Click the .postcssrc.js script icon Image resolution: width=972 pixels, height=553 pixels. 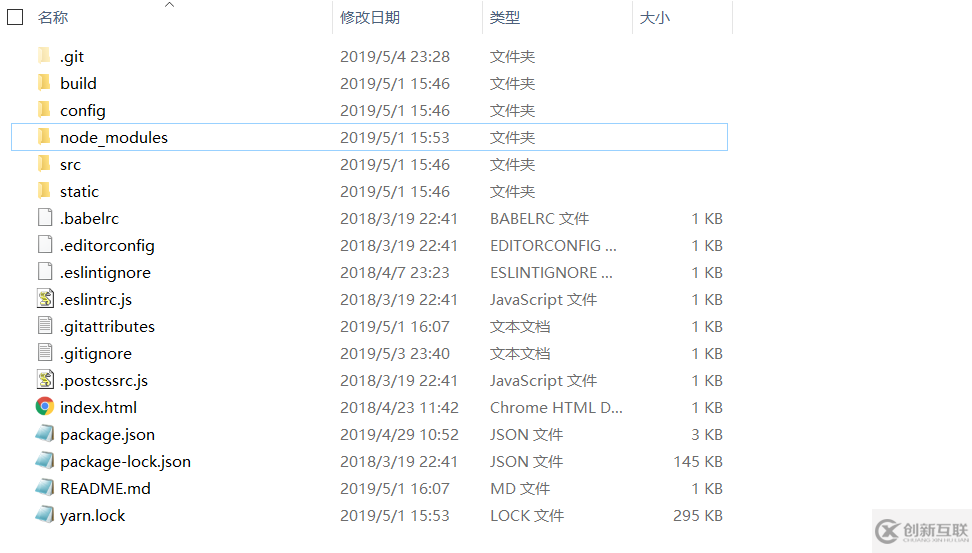click(x=45, y=379)
